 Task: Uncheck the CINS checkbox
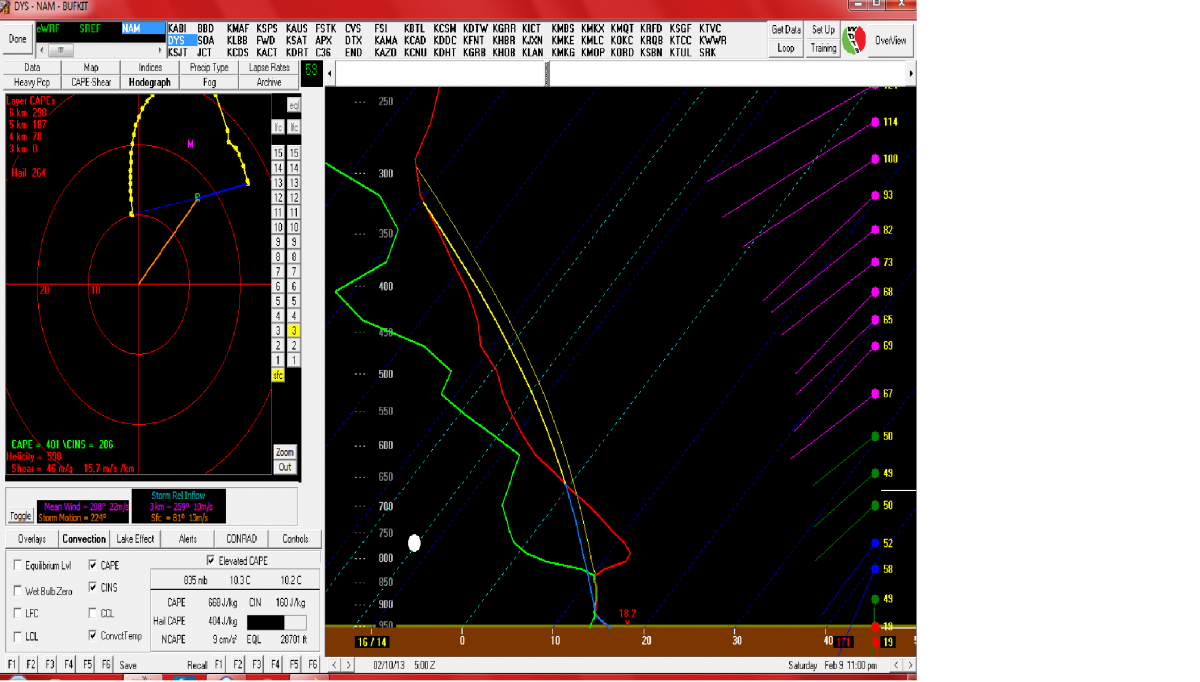pos(93,588)
